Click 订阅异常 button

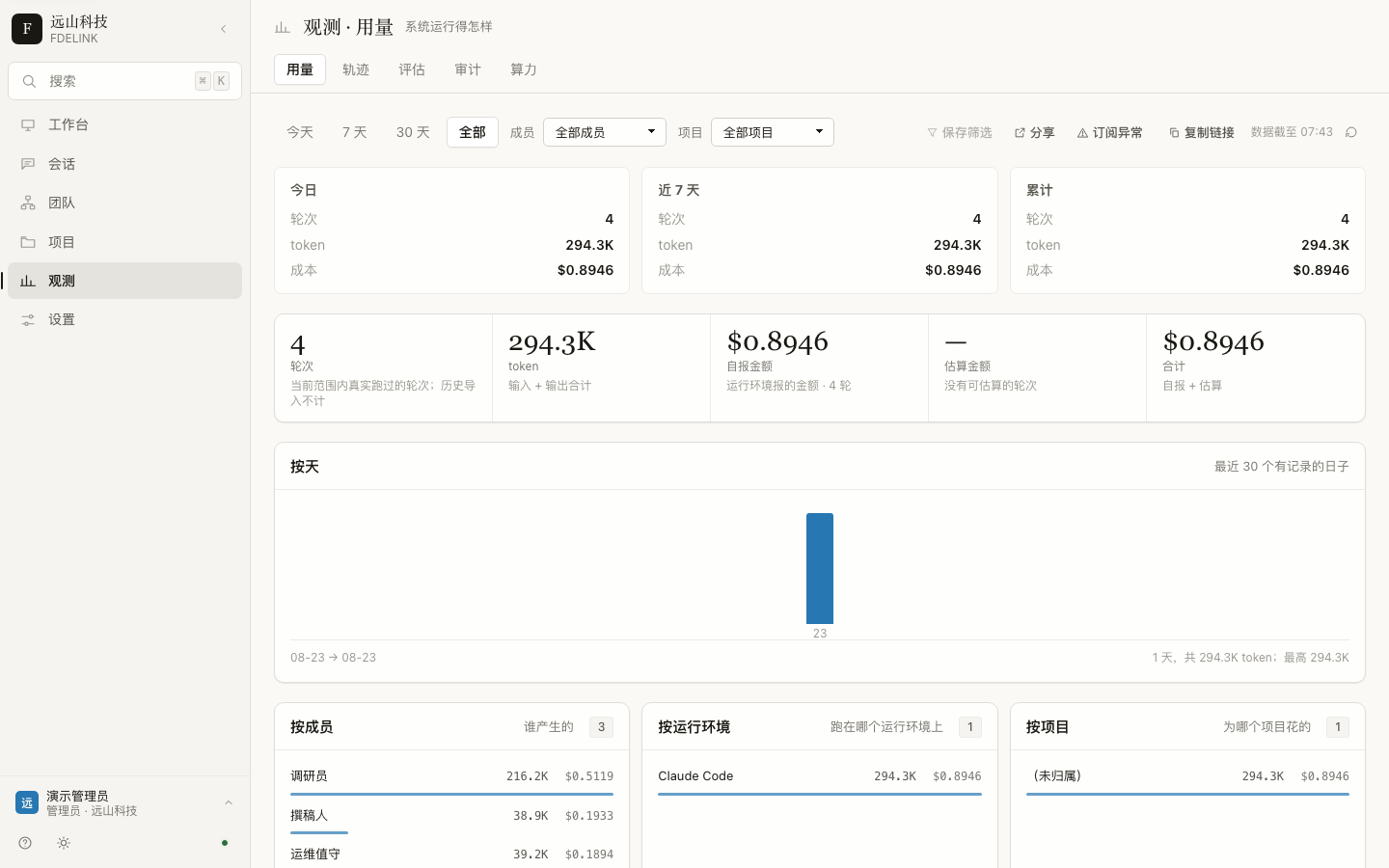pyautogui.click(x=1110, y=132)
